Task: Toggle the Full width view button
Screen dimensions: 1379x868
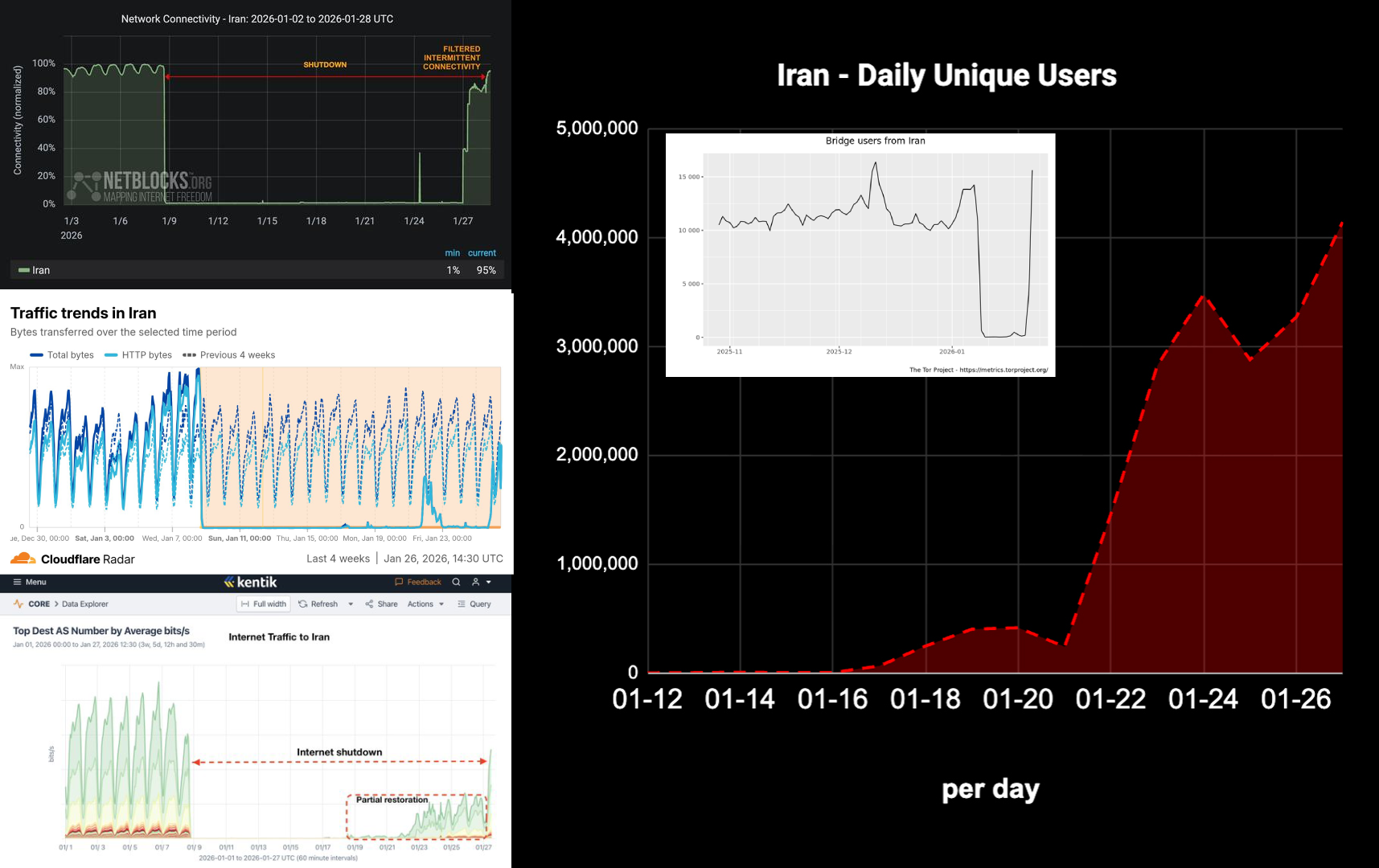Action: pos(264,604)
